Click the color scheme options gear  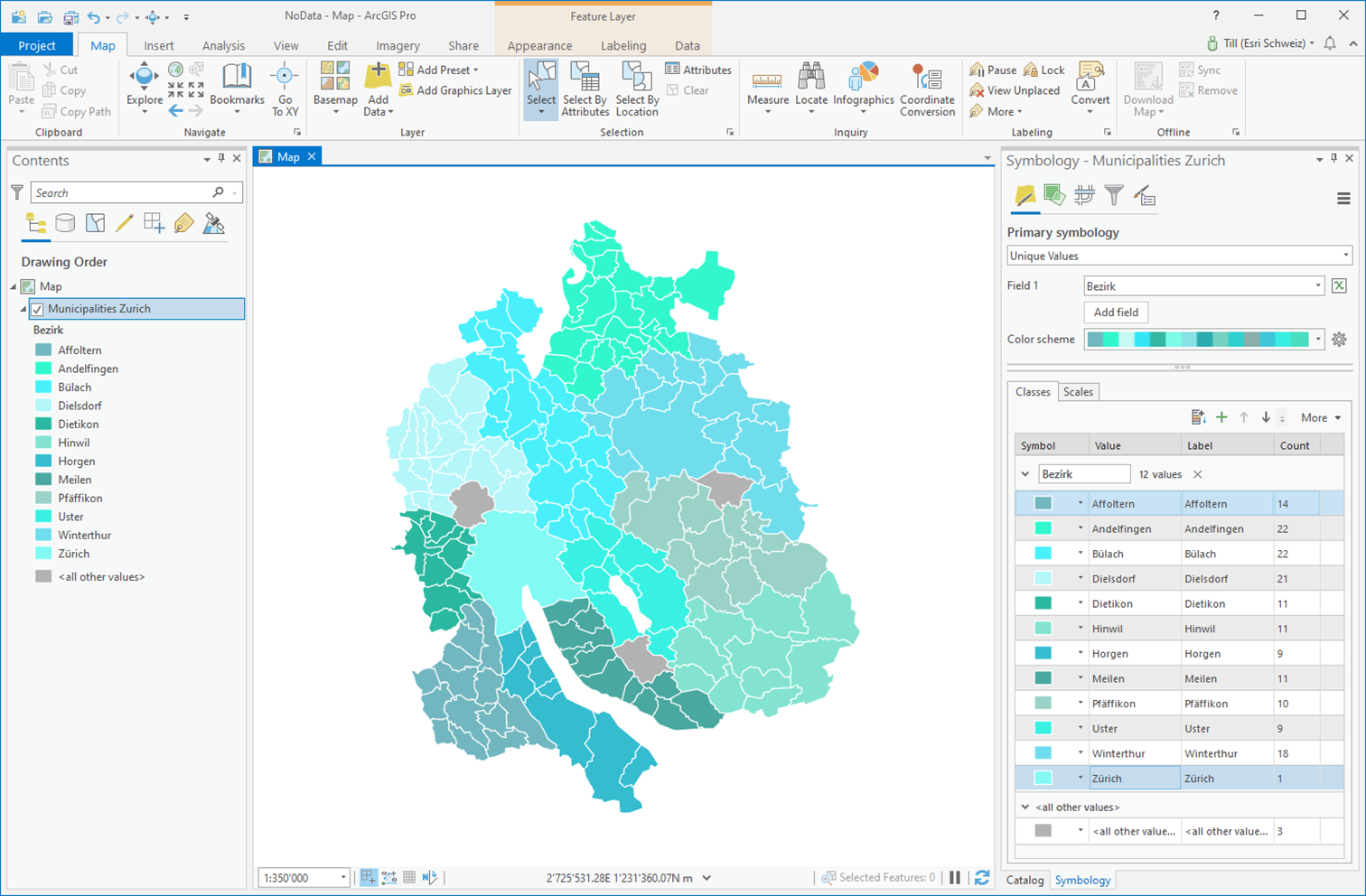[x=1339, y=340]
